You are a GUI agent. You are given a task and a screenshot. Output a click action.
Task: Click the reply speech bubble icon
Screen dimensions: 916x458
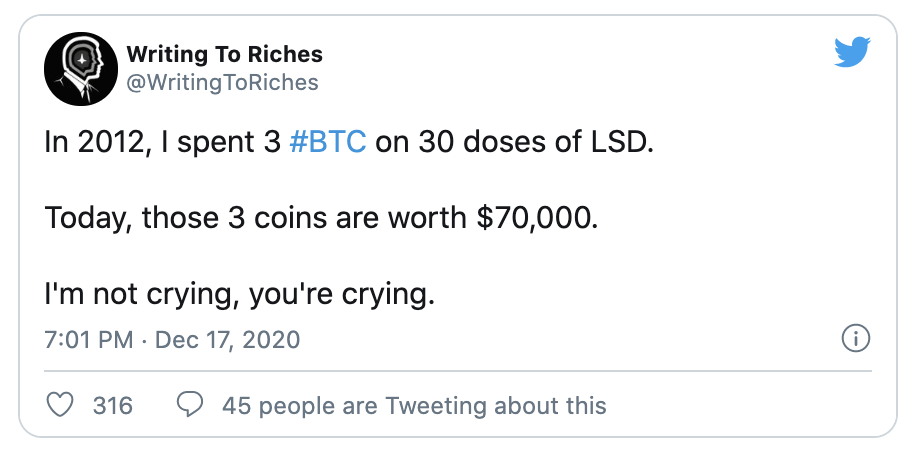(x=190, y=405)
